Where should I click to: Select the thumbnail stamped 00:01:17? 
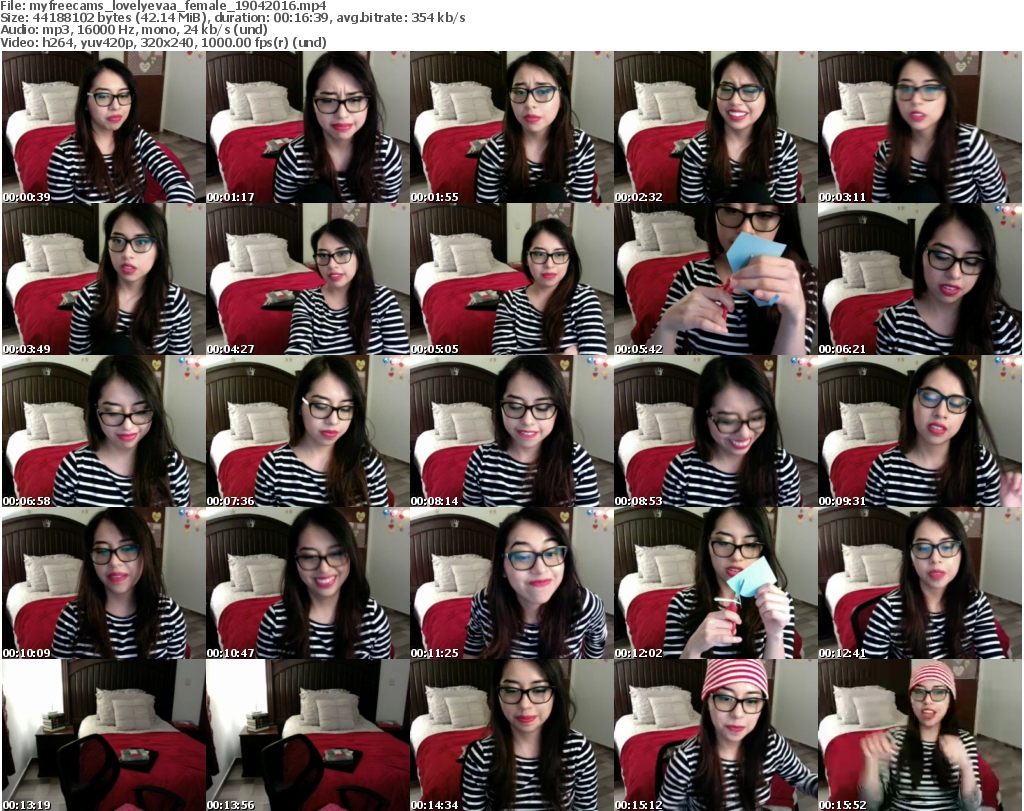point(307,127)
